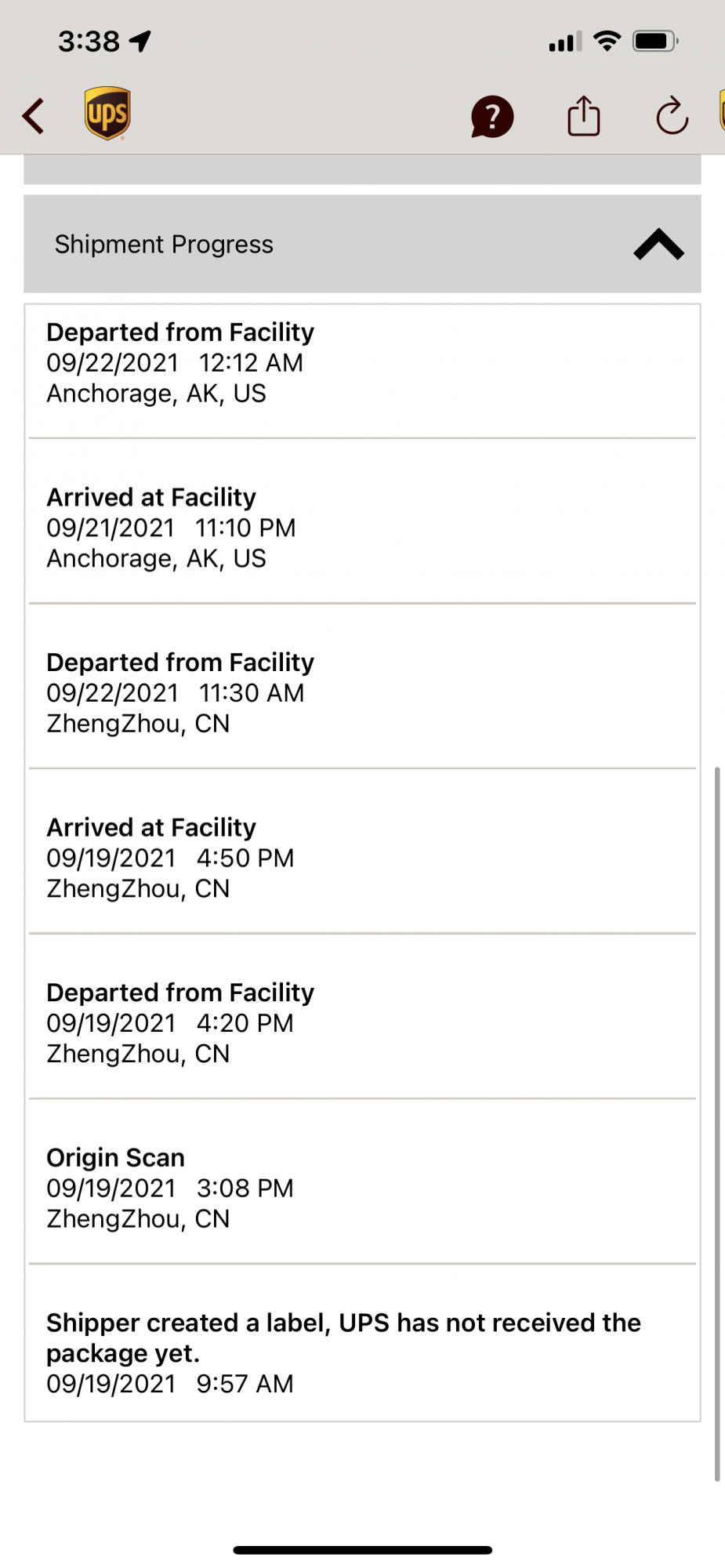725x1568 pixels.
Task: Tap the battery status icon
Action: coord(655,41)
